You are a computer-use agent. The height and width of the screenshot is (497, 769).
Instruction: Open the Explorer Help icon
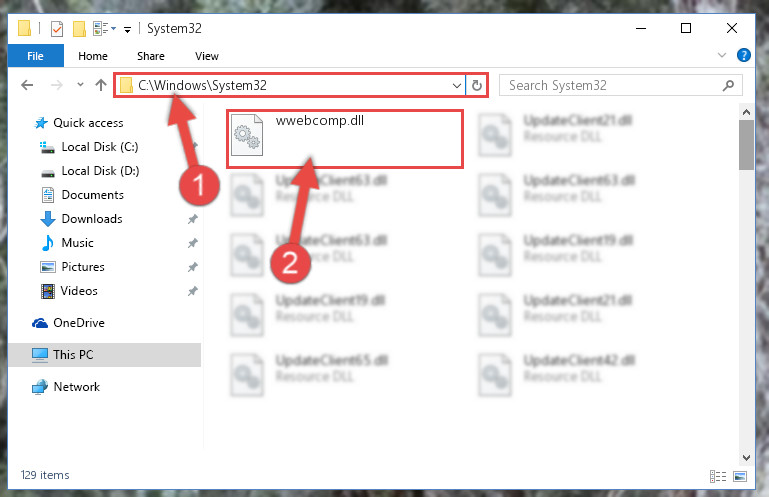[743, 55]
